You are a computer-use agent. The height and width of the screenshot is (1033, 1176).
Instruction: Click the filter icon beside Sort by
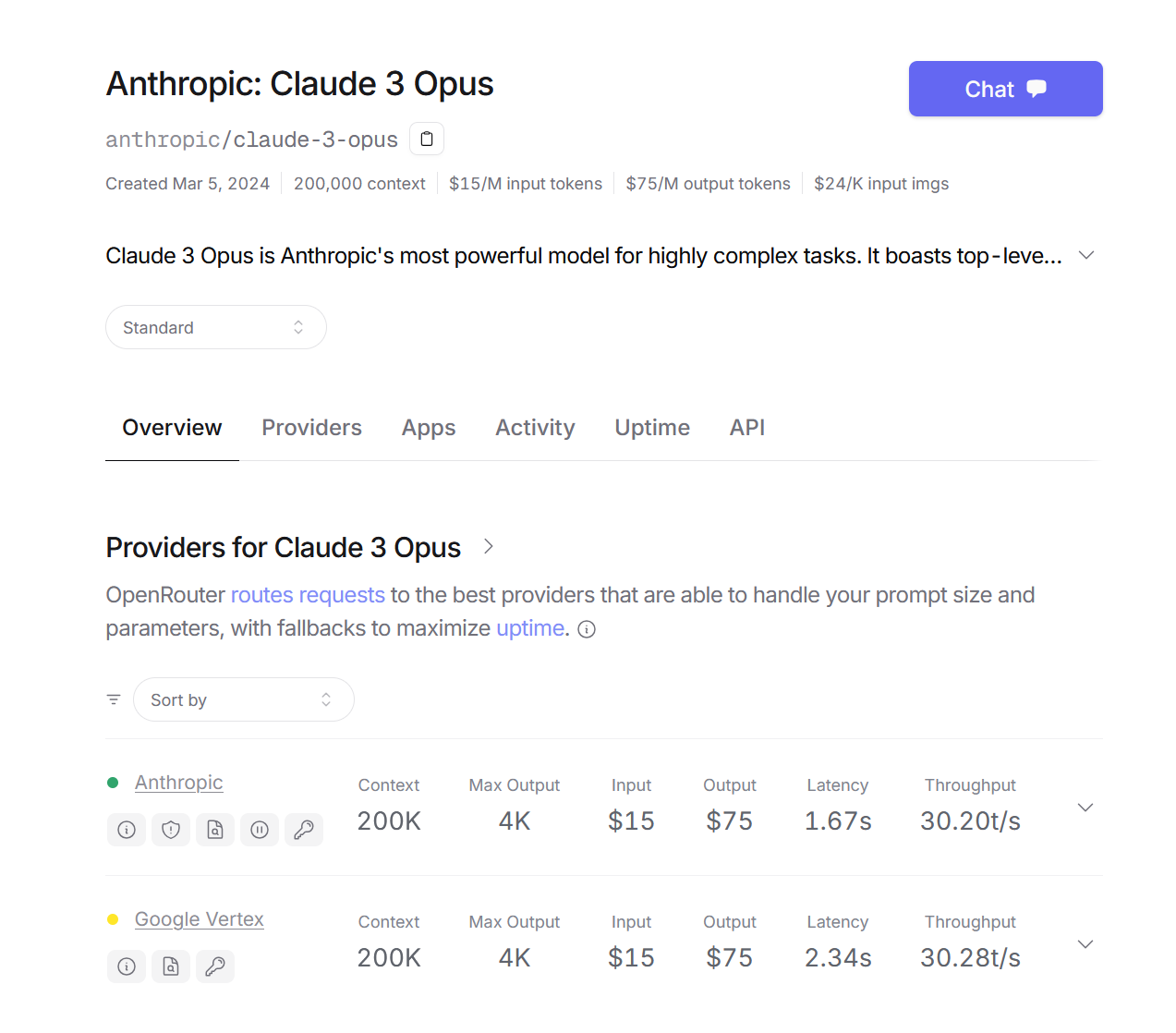114,699
